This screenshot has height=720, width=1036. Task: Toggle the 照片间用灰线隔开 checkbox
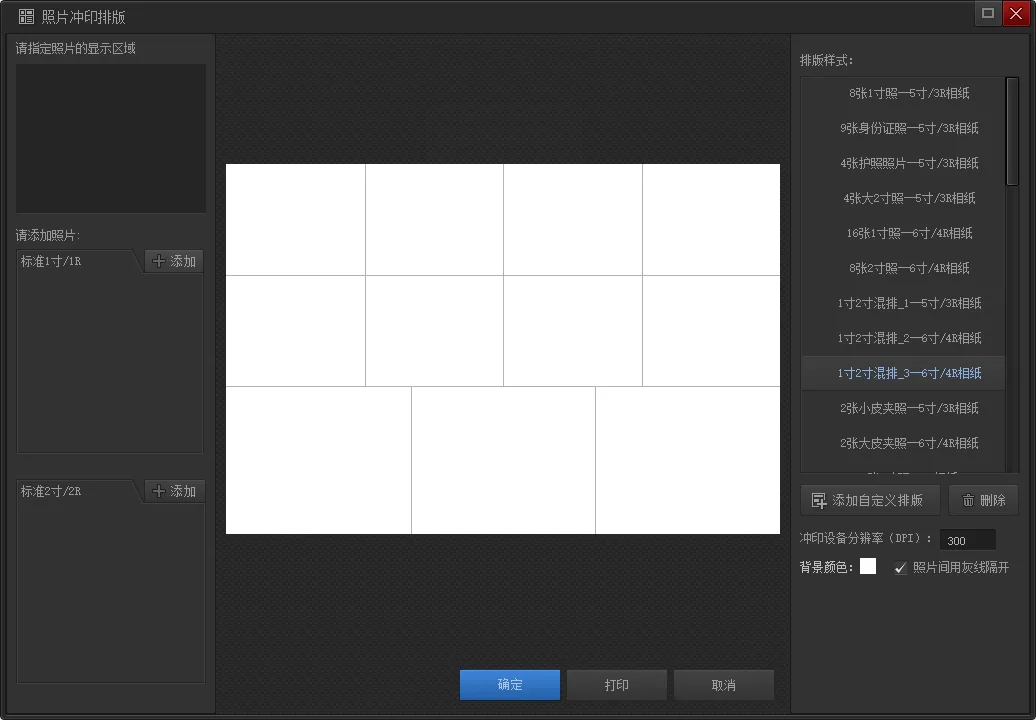click(900, 567)
